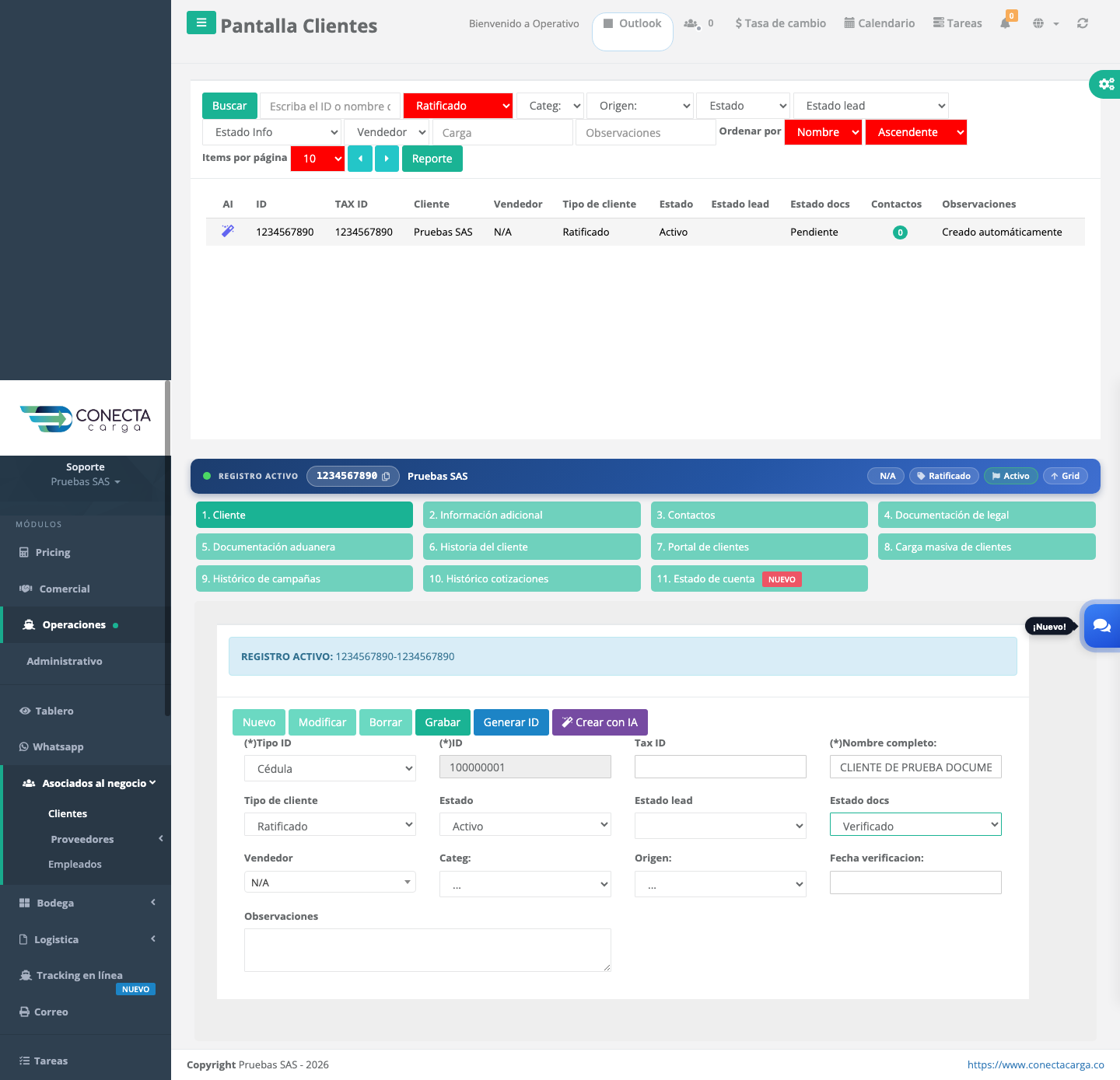Click the Generar ID button
The image size is (1120, 1080).
[511, 722]
